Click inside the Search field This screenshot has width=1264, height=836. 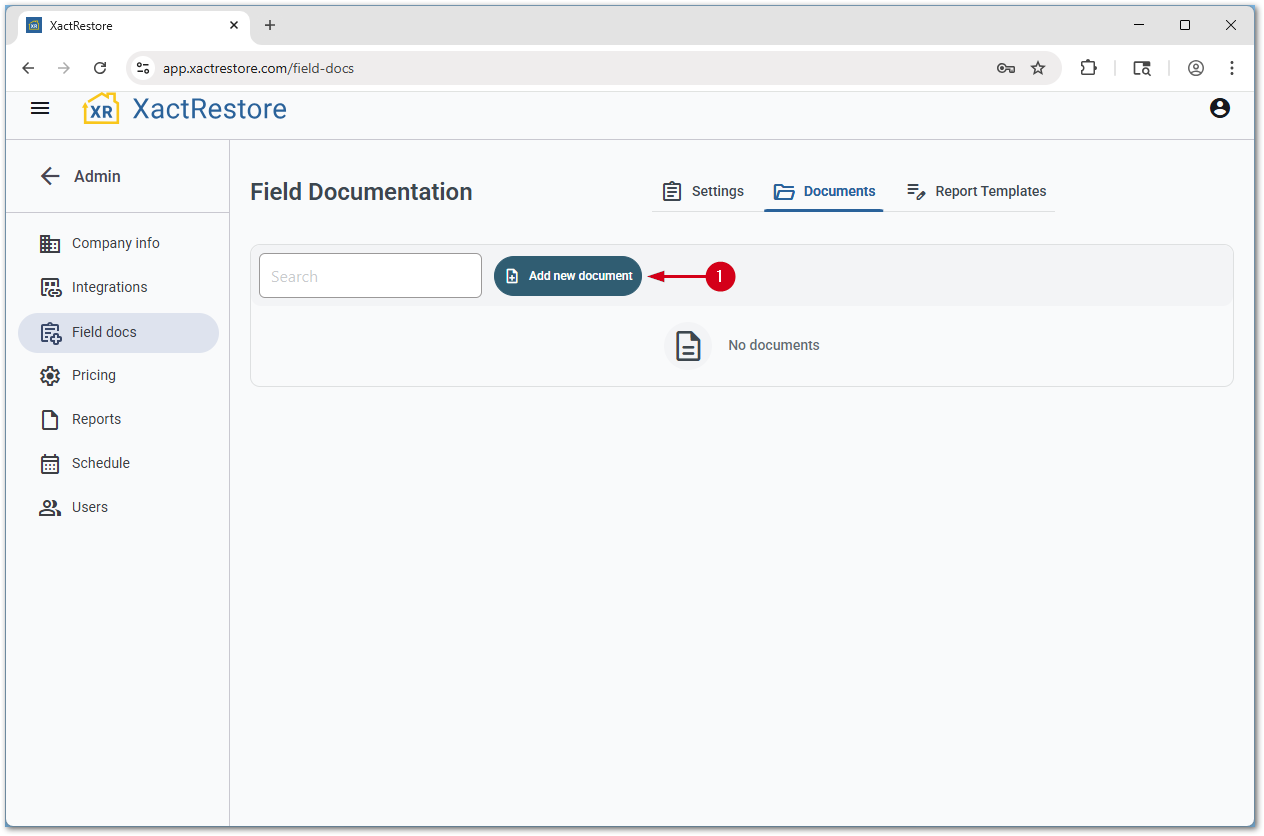[370, 276]
